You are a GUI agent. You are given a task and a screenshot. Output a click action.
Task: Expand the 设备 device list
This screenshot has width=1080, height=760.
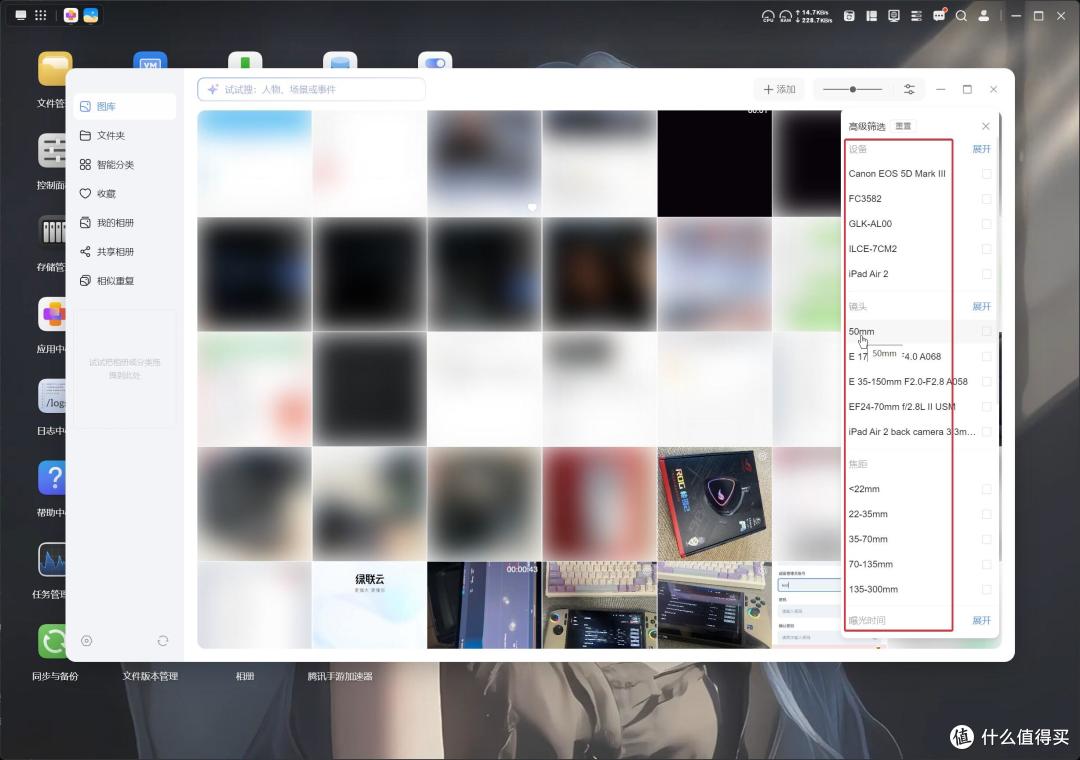982,149
